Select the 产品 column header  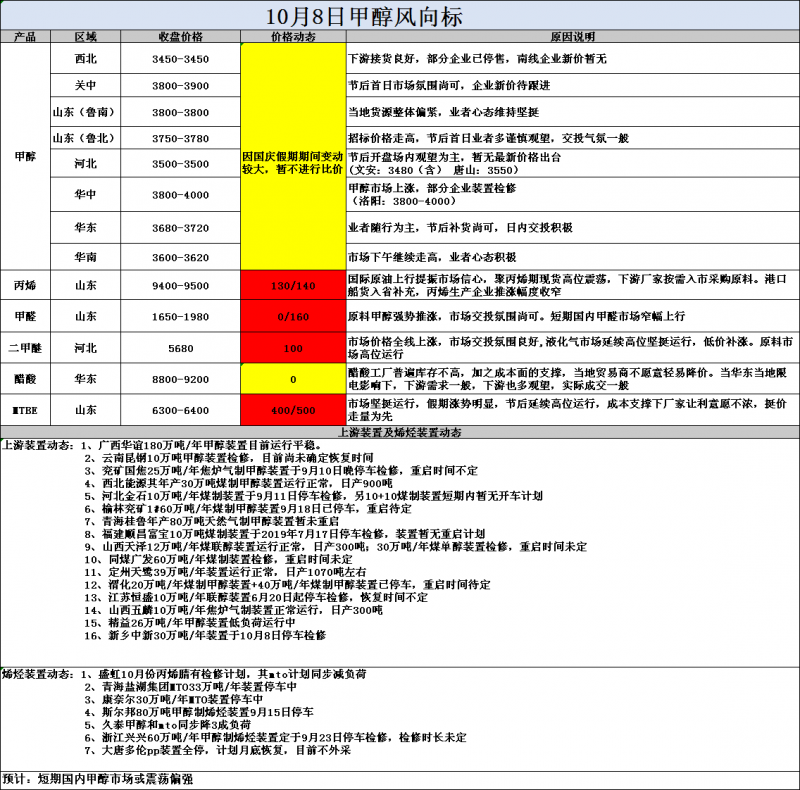point(25,37)
